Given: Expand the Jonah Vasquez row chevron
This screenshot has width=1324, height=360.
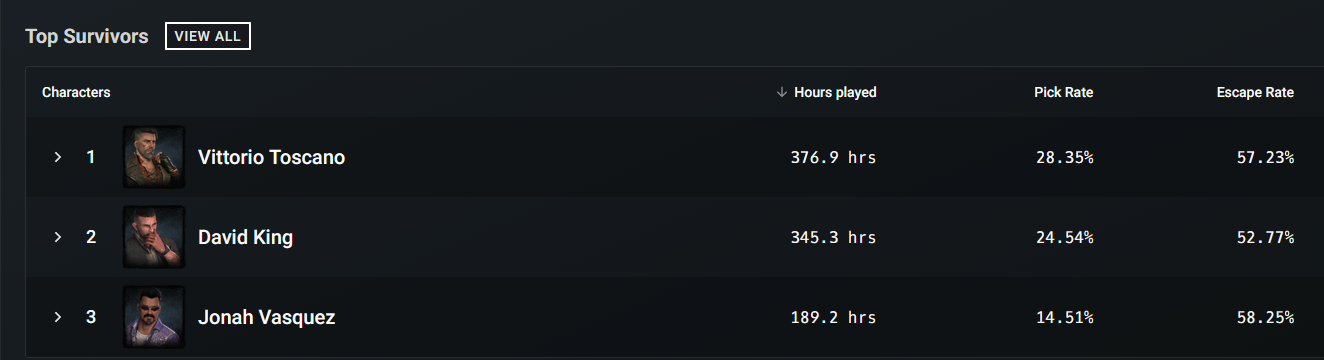Looking at the screenshot, I should pyautogui.click(x=58, y=317).
